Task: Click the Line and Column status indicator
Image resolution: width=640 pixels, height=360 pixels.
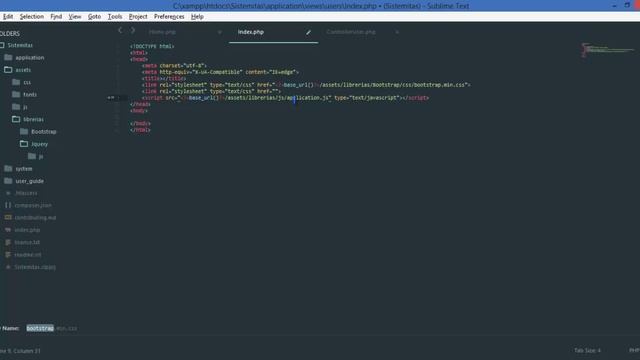Action: 20,351
